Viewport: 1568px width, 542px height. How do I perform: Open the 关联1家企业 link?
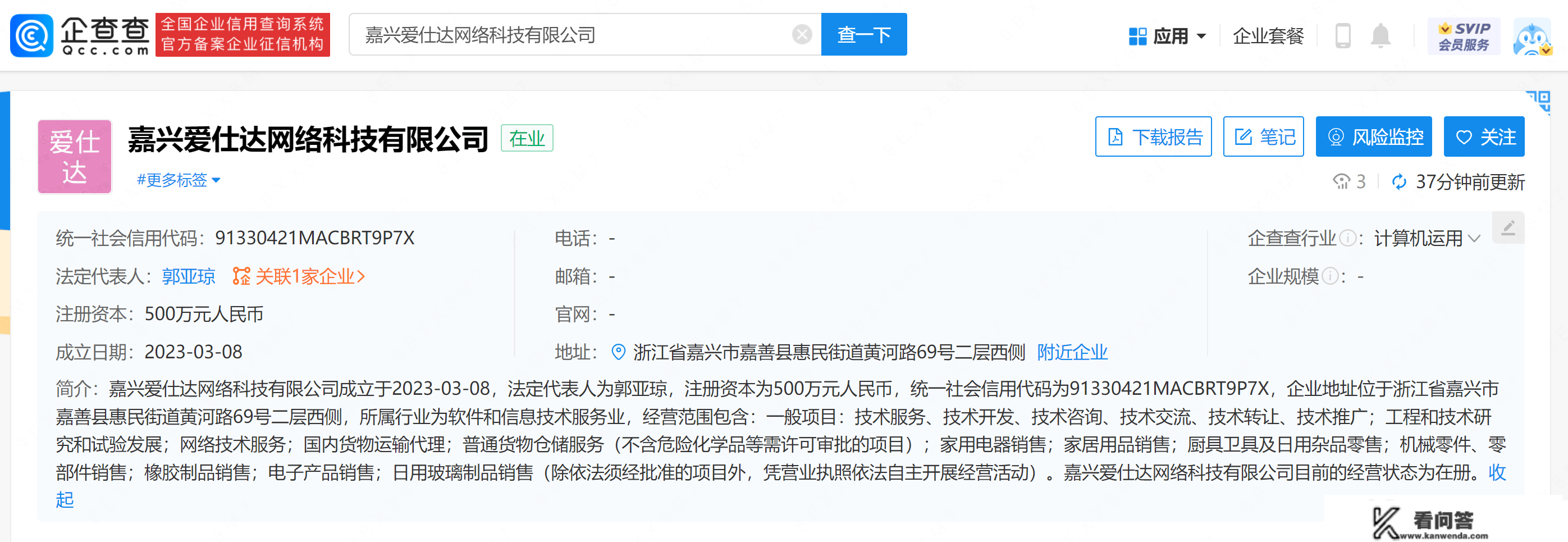[x=310, y=276]
